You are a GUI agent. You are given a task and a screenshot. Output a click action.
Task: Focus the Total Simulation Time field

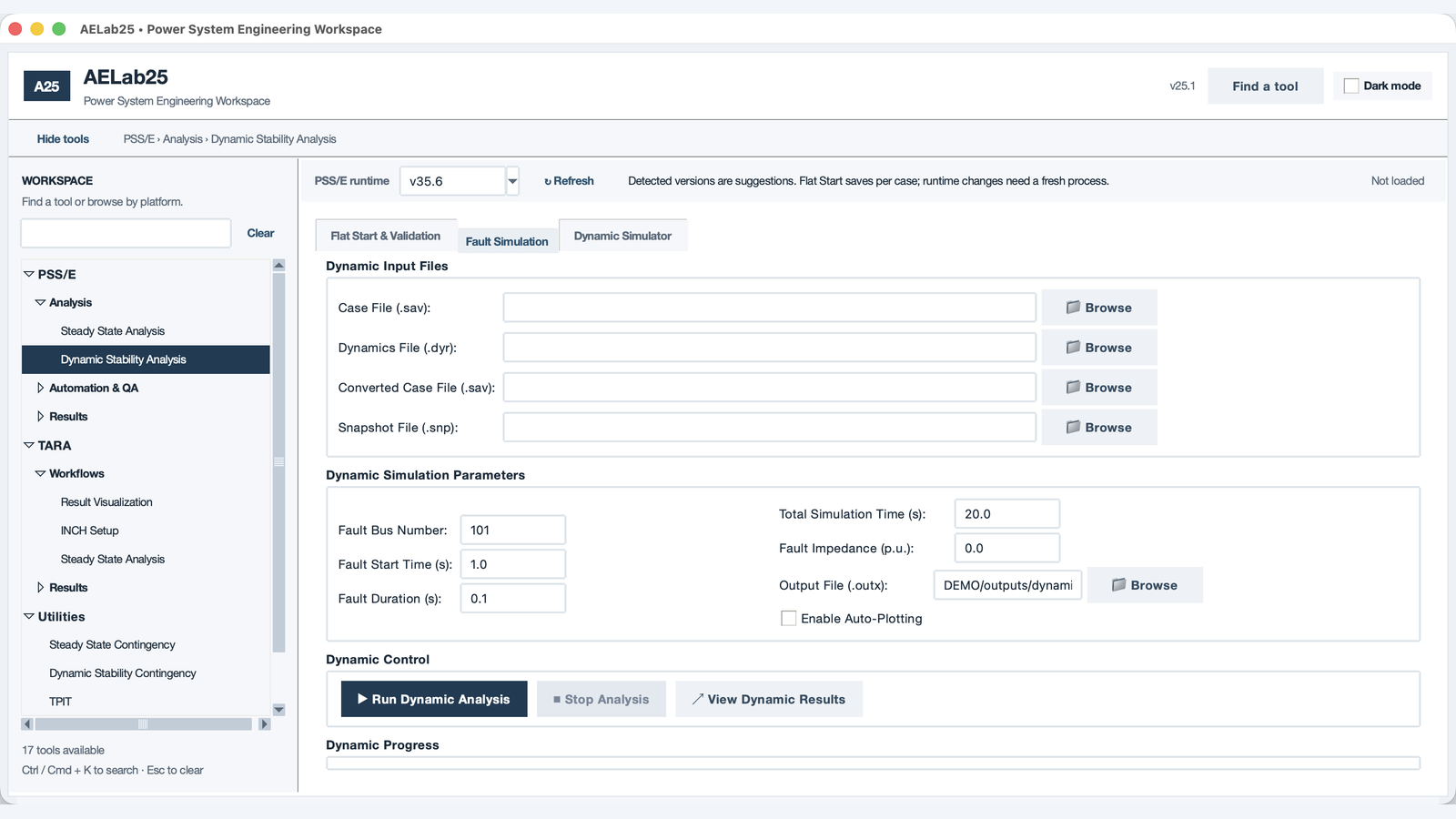[x=1007, y=513]
